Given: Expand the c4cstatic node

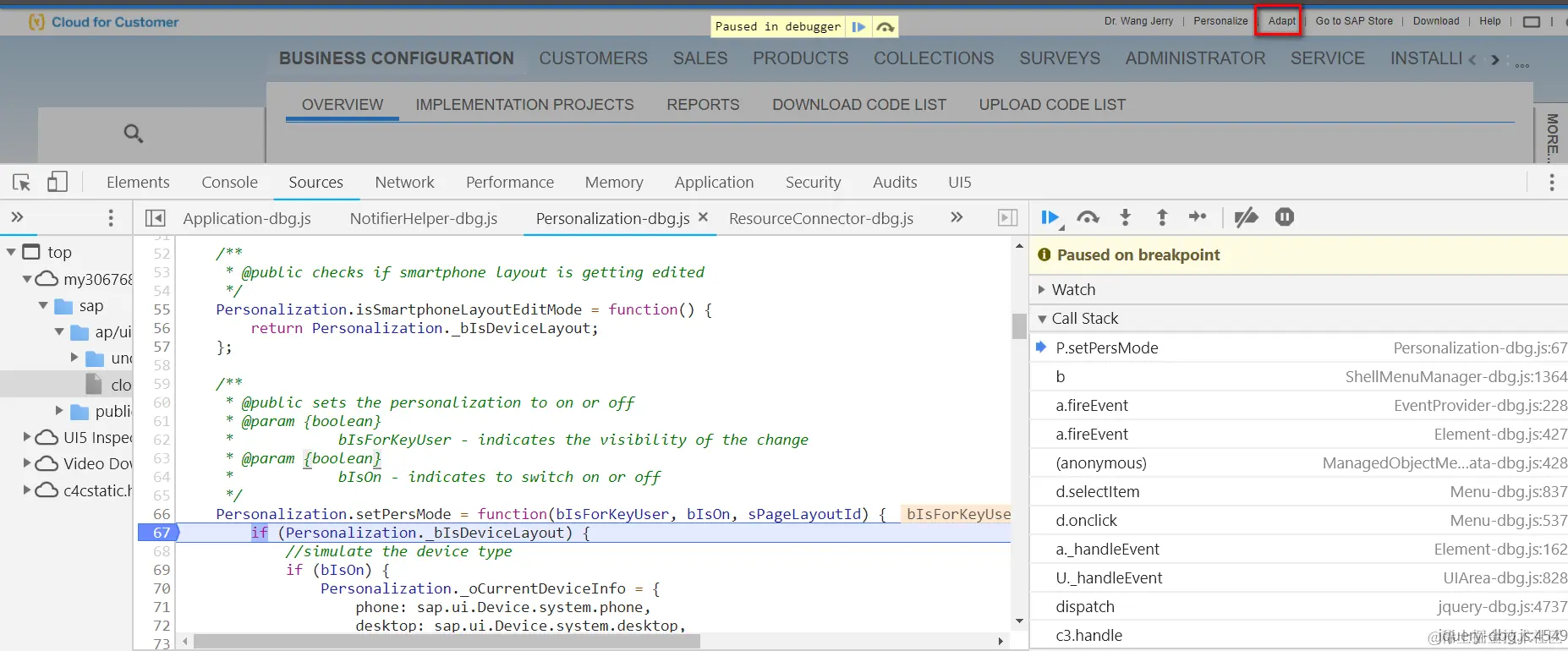Looking at the screenshot, I should [27, 490].
